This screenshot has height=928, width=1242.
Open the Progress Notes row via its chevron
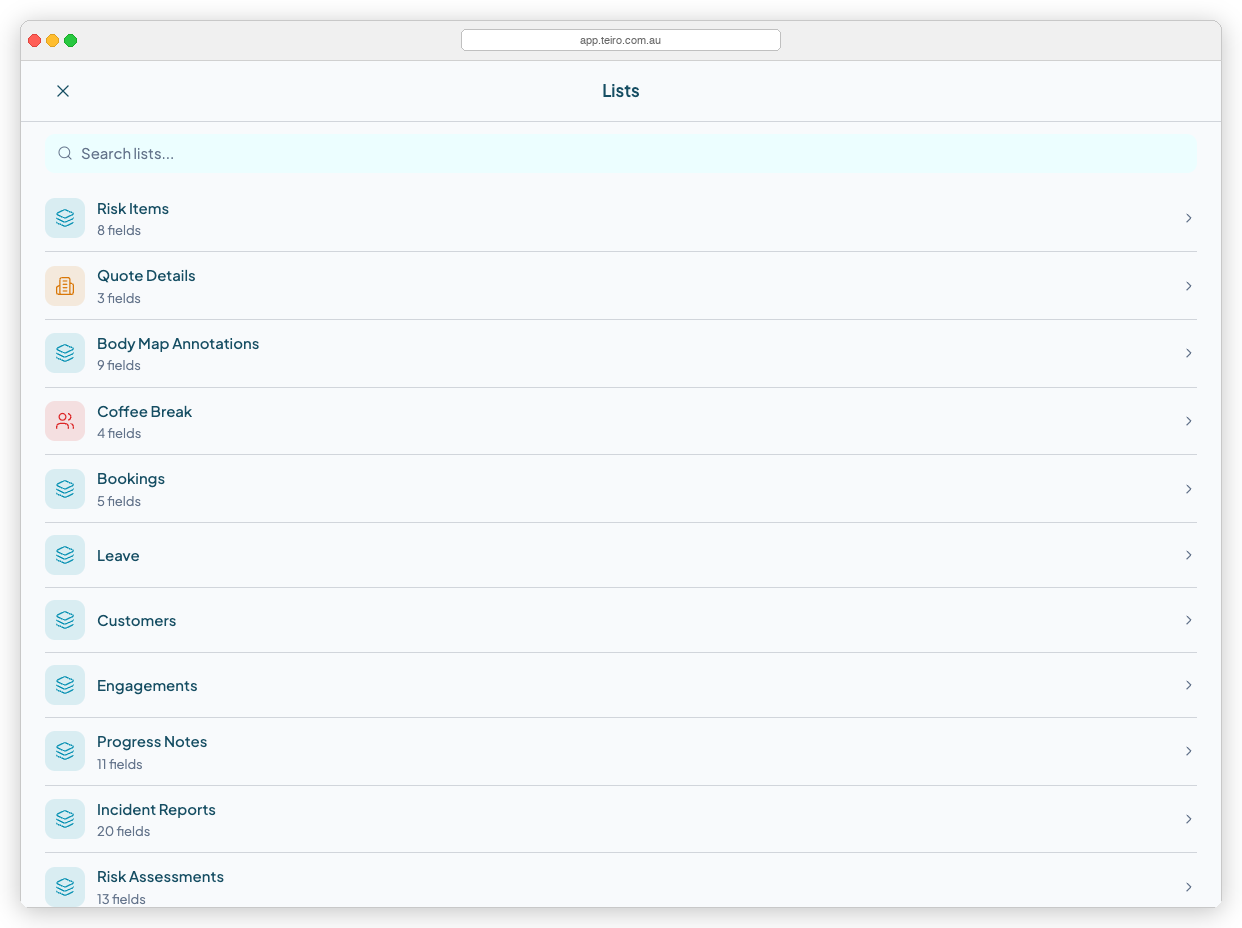(1189, 751)
